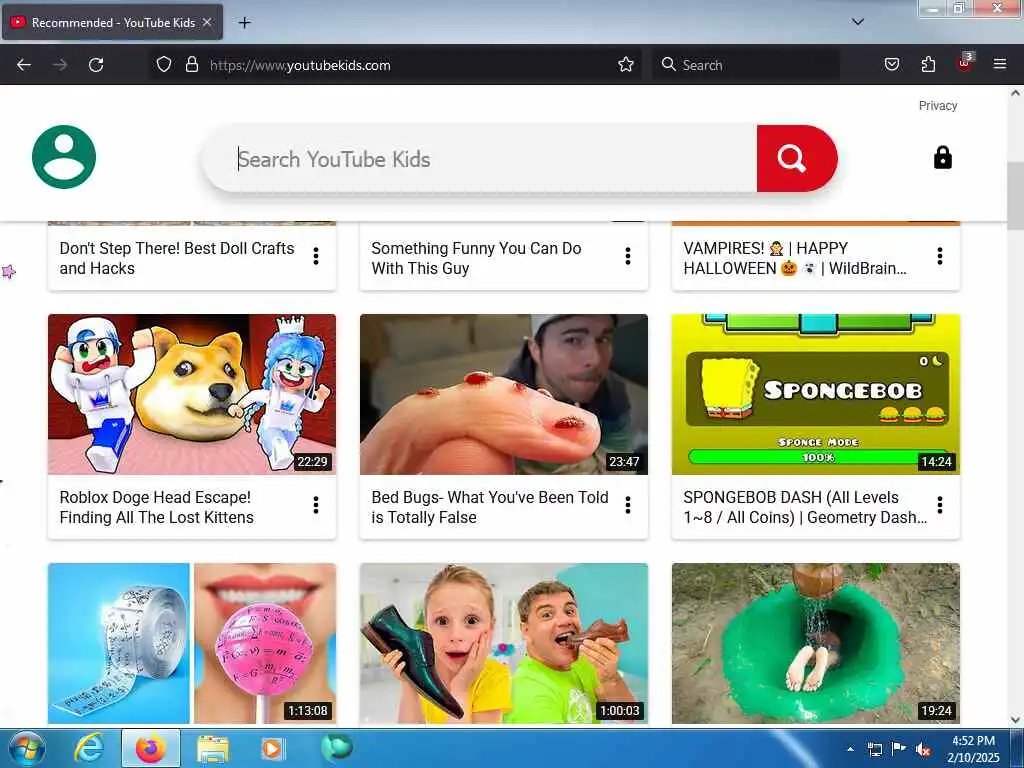Go back using browser back arrow
Screen dimensions: 1024x768
pos(24,65)
